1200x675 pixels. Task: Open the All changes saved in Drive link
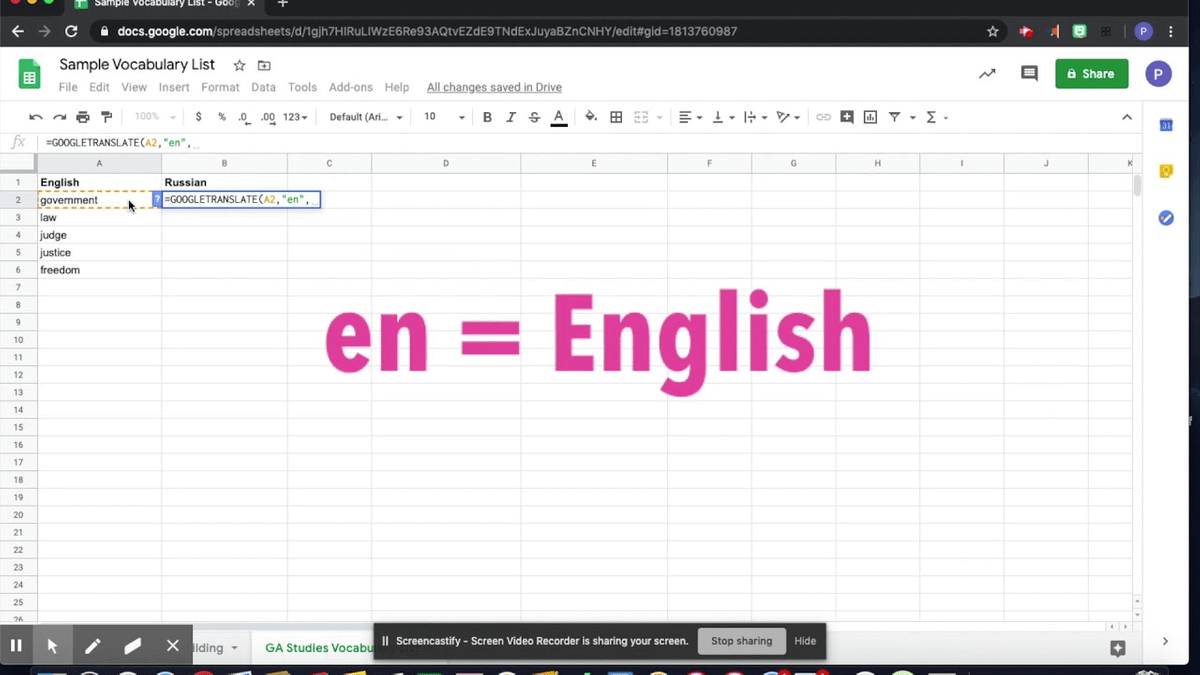493,87
